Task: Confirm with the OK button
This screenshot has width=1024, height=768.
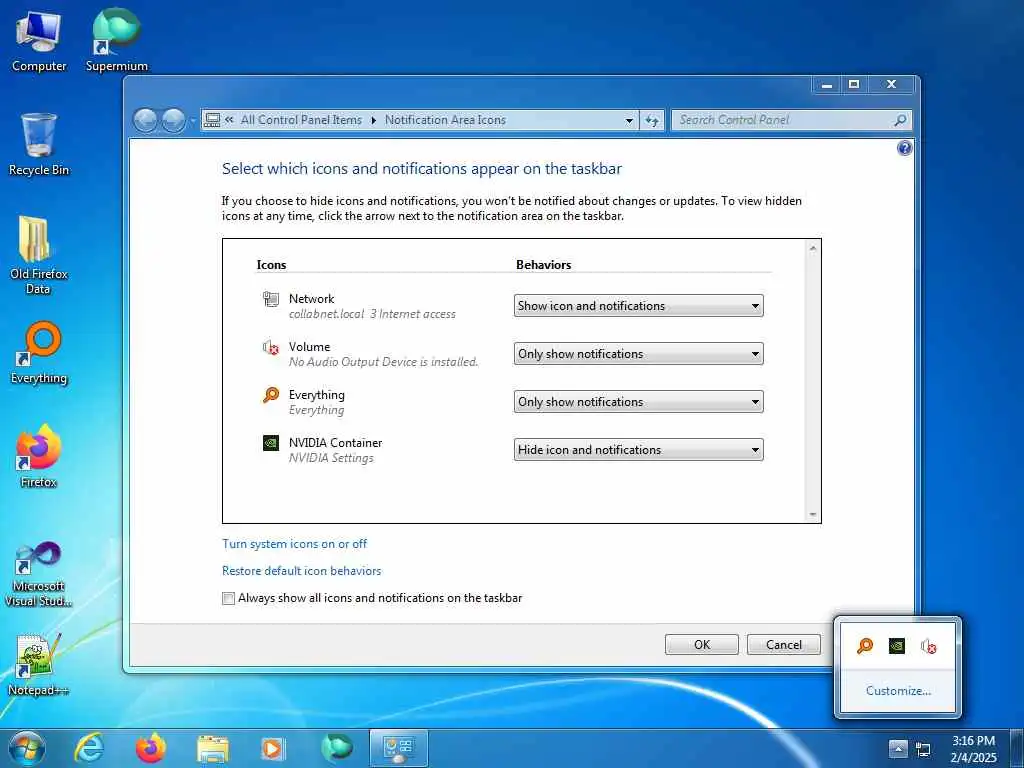Action: coord(702,645)
